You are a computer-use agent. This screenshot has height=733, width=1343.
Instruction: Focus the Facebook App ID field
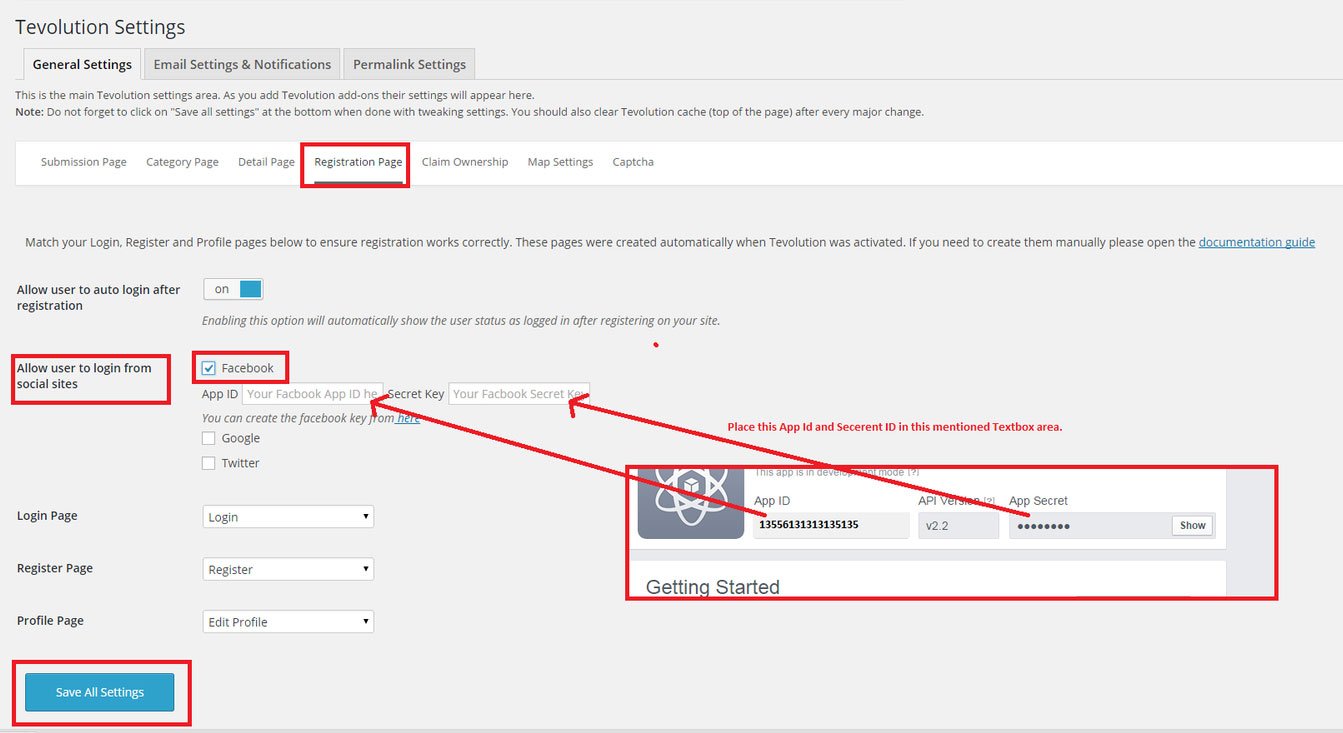(x=312, y=394)
